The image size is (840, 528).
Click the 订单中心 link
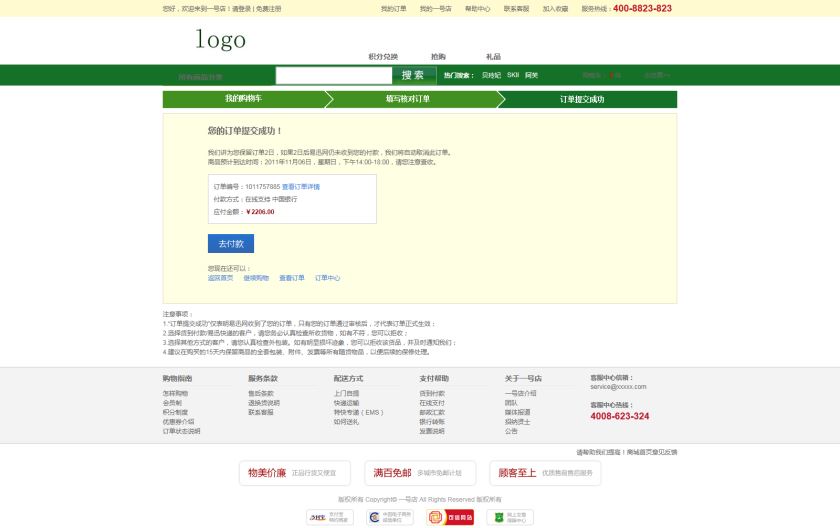click(327, 278)
